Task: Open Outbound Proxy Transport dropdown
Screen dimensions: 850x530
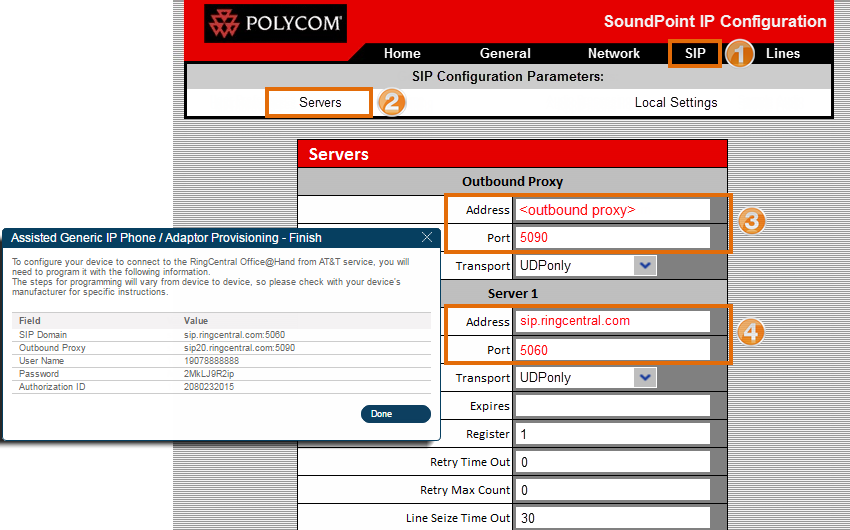Action: [585, 266]
